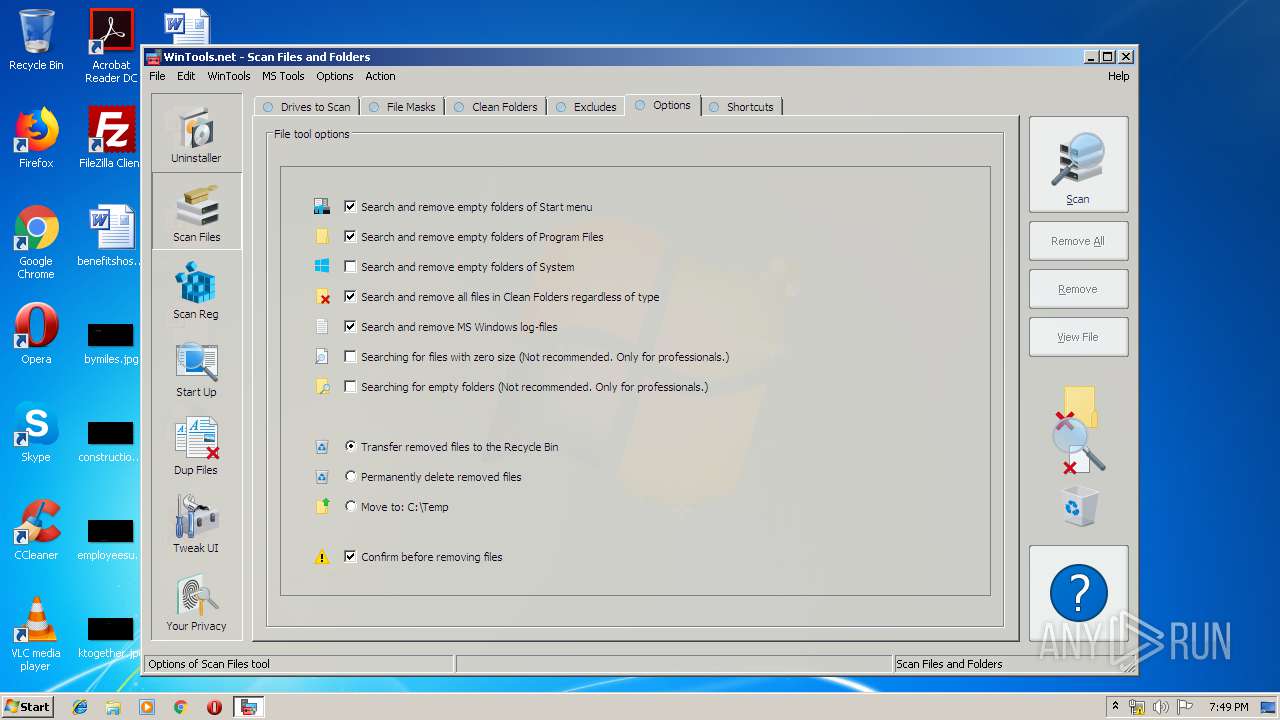Switch to the Excludes tab

585,107
